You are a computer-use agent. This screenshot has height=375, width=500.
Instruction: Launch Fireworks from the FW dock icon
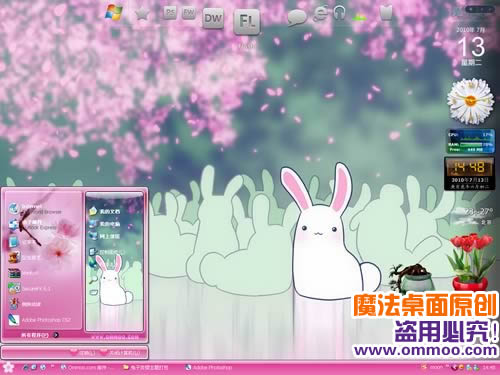[x=189, y=13]
